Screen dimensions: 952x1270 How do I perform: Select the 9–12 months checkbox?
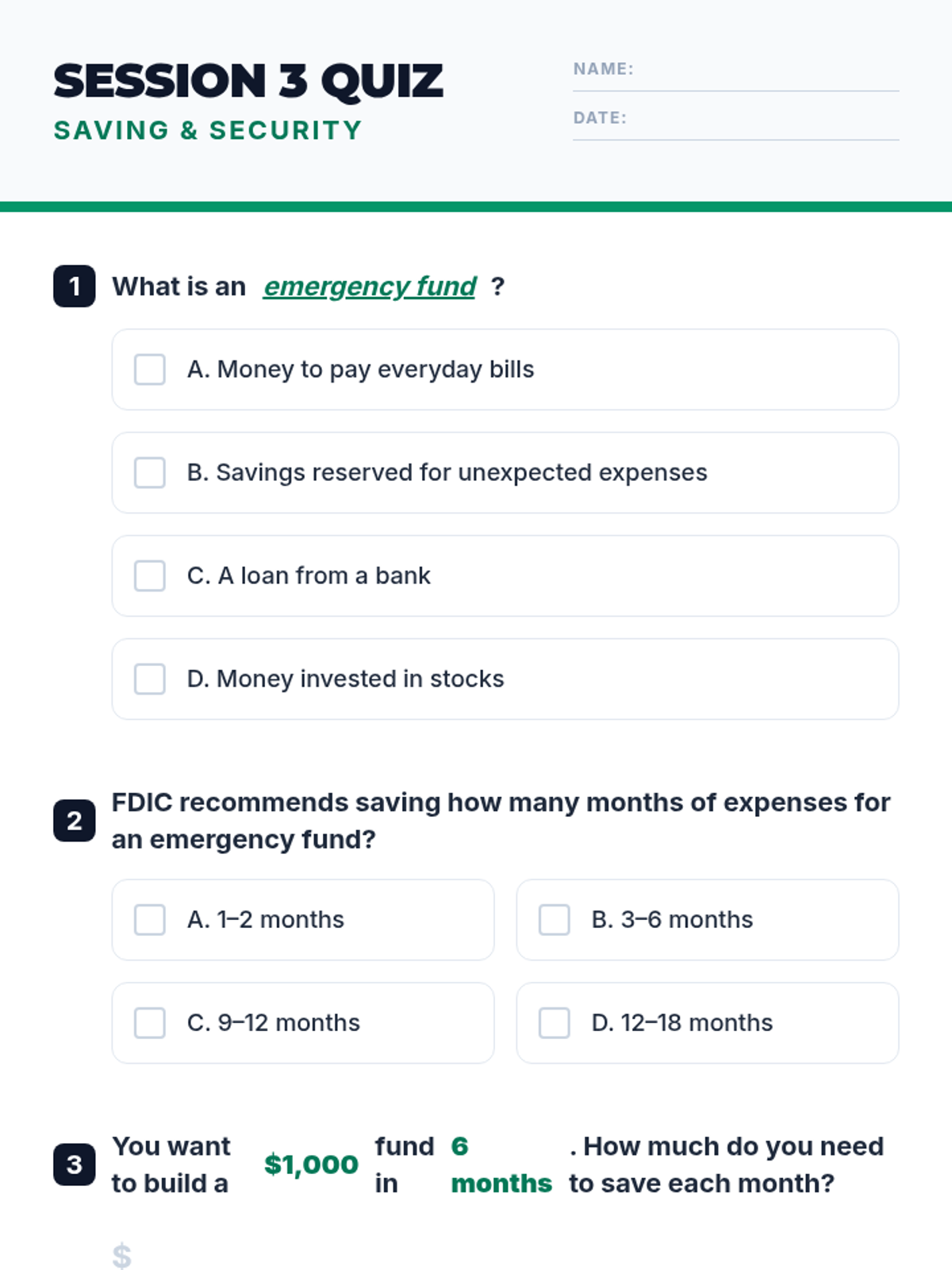pyautogui.click(x=150, y=1023)
